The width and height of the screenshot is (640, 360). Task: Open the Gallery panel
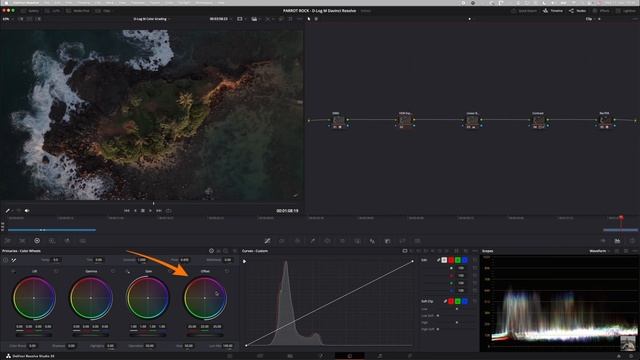(x=30, y=11)
